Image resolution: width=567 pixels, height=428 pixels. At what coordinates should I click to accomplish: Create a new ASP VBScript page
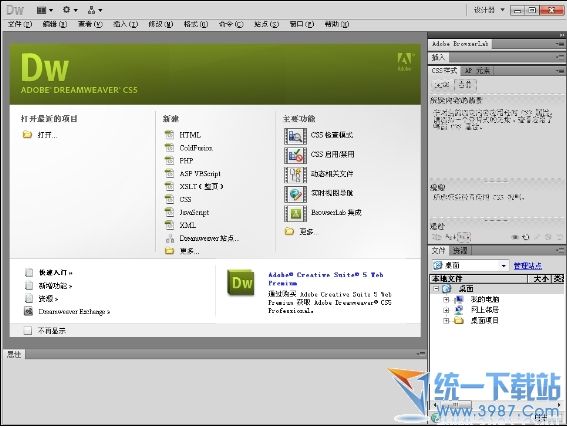[x=200, y=174]
